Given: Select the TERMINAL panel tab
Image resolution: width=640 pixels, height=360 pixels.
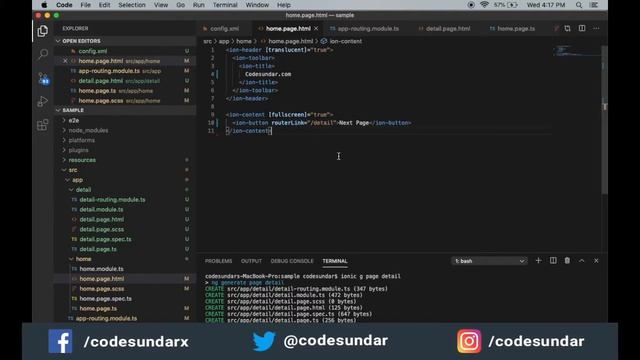Looking at the screenshot, I should [335, 261].
